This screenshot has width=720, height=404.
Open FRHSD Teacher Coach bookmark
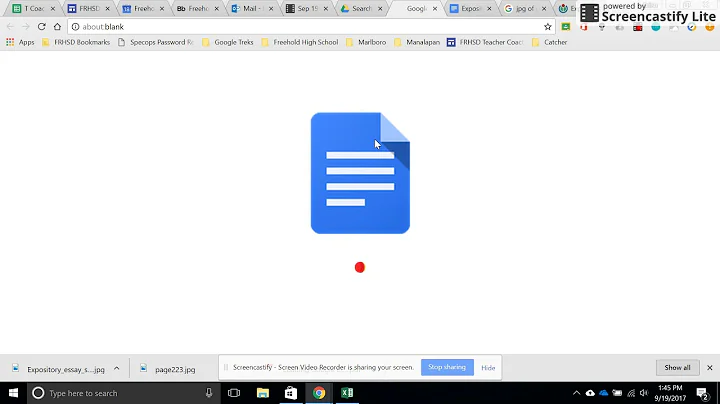pyautogui.click(x=485, y=42)
